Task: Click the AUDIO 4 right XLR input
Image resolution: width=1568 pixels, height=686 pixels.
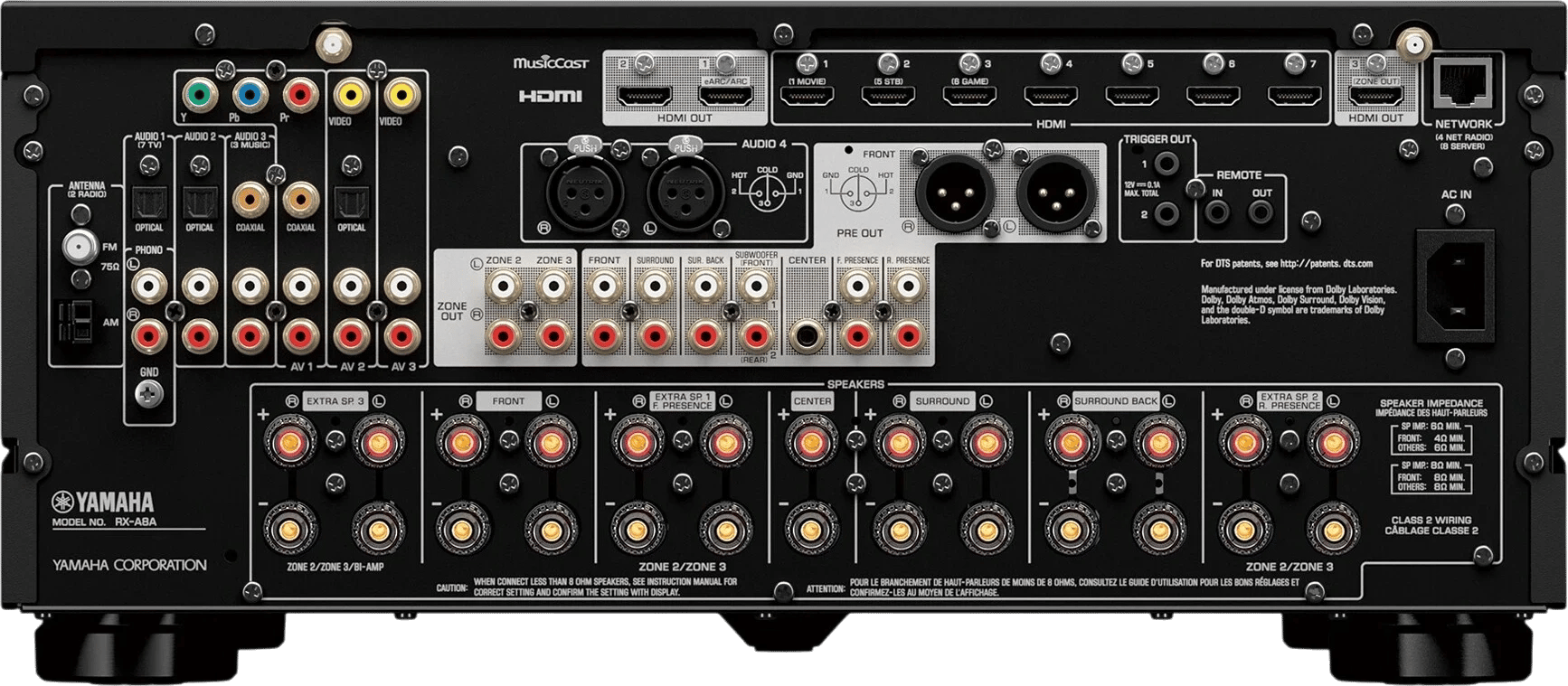Action: pos(587,191)
